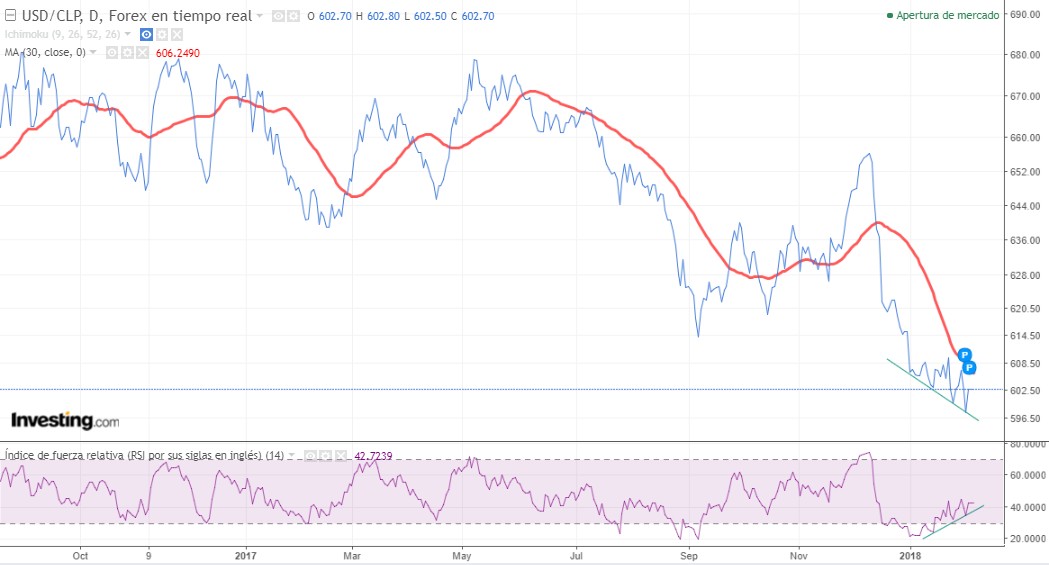Remove the RSI indicator with its X icon
The height and width of the screenshot is (565, 1049).
tap(341, 455)
